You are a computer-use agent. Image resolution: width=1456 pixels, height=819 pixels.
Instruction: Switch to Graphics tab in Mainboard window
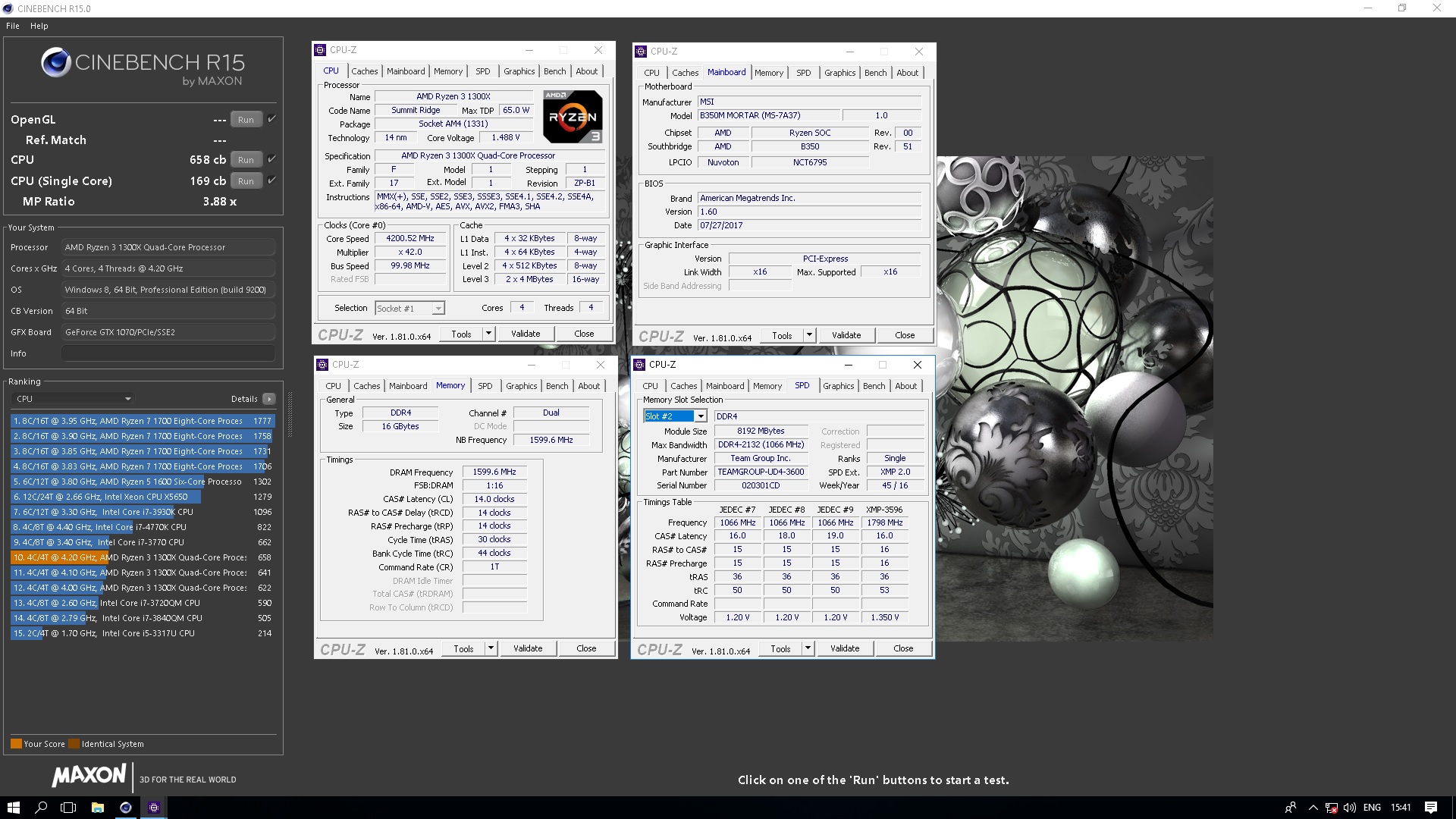[x=839, y=73]
